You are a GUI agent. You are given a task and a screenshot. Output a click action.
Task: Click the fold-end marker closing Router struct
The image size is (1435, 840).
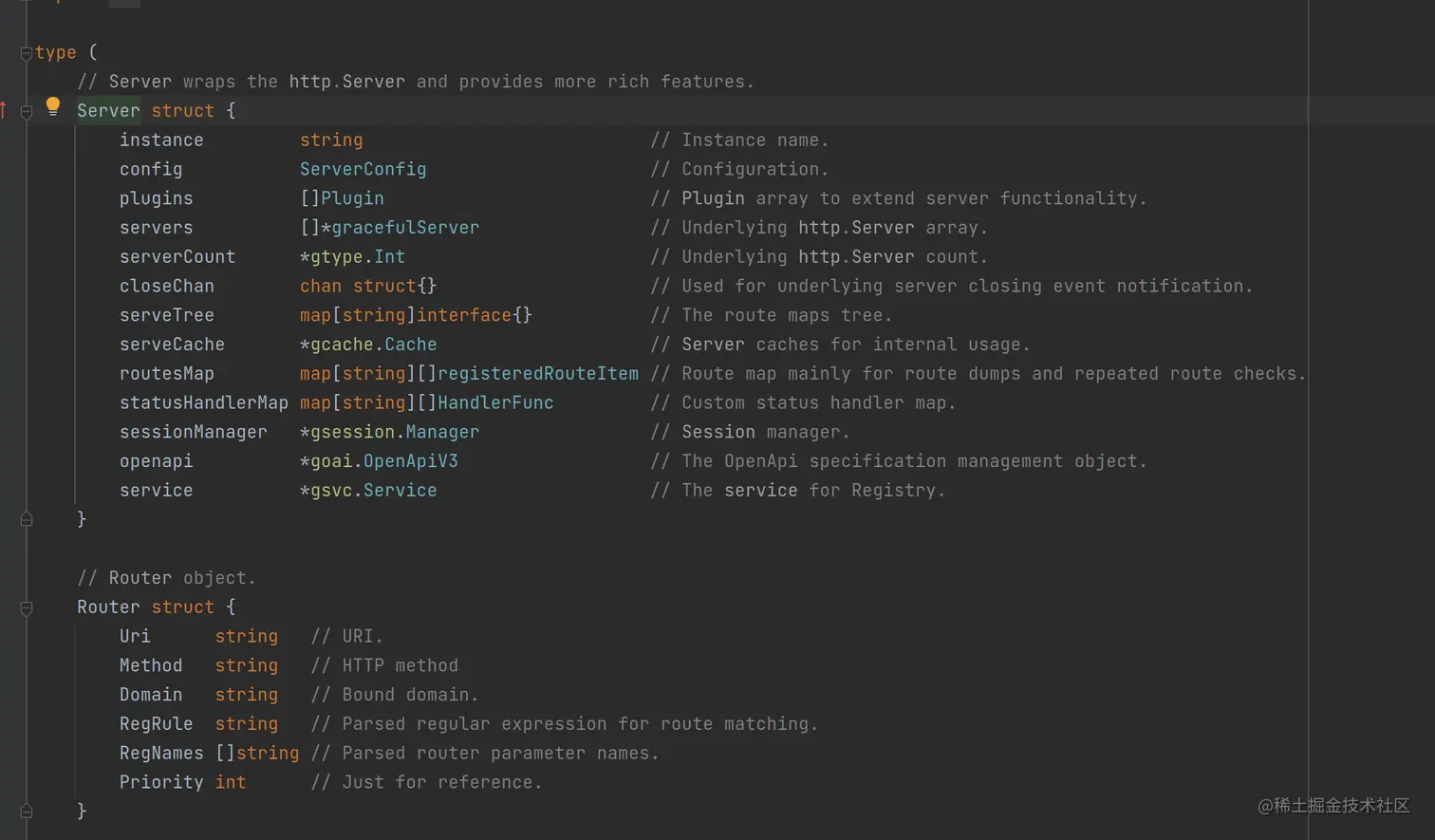coord(27,811)
